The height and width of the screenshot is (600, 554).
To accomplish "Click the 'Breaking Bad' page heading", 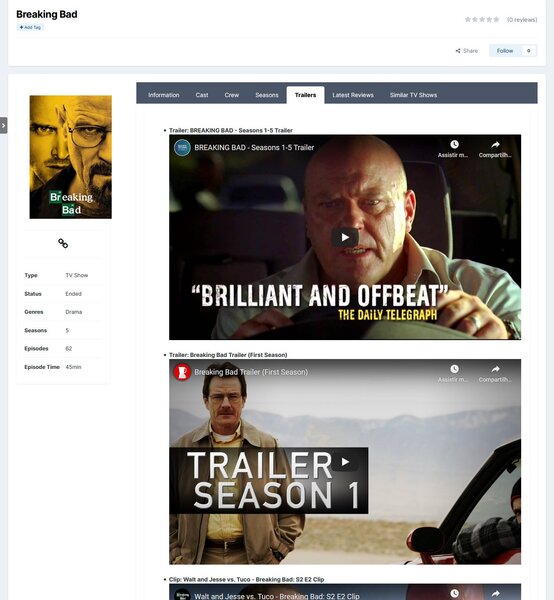I will [47, 14].
